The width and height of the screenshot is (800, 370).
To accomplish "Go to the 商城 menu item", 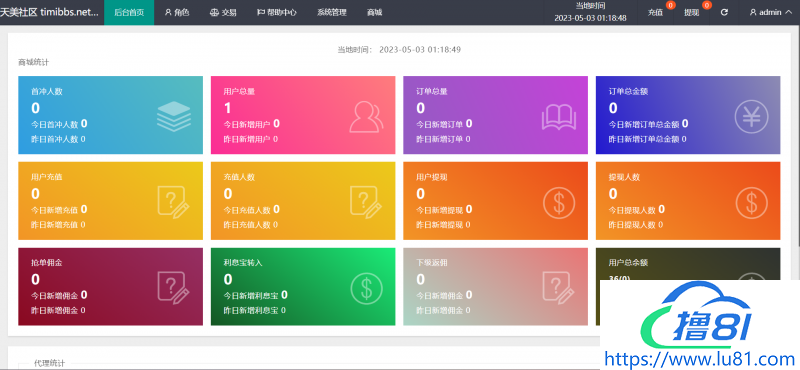I will click(x=374, y=12).
